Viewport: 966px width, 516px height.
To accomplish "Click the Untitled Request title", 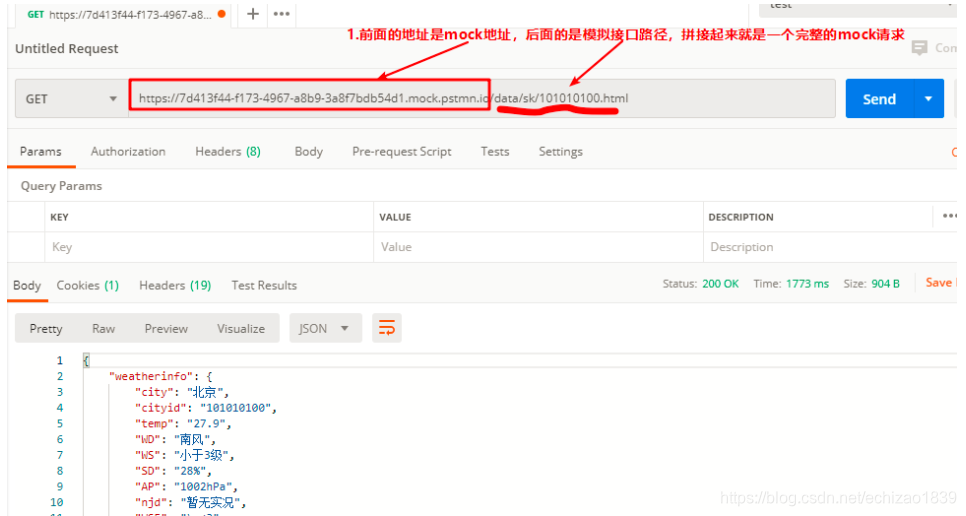I will (67, 49).
